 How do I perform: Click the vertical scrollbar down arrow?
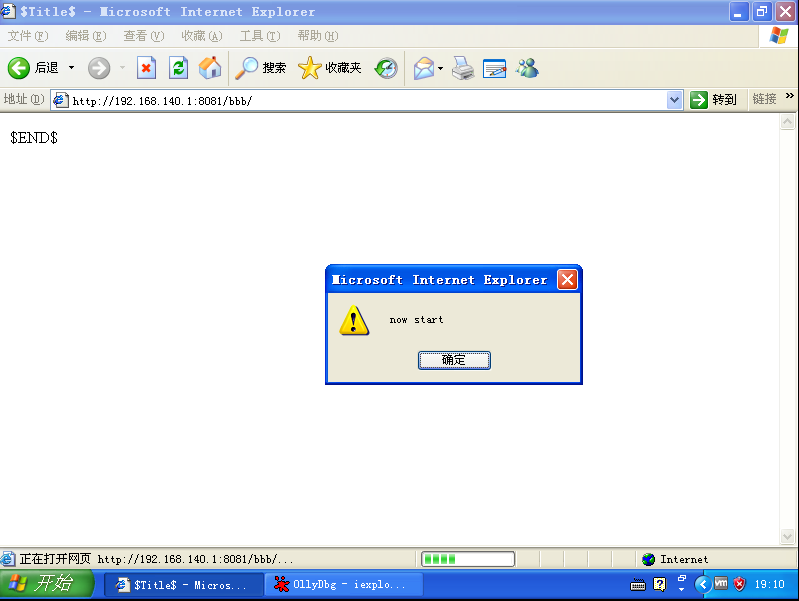787,537
